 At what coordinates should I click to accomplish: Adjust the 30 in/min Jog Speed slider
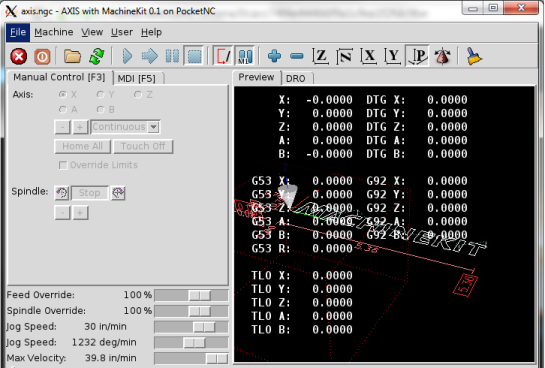pyautogui.click(x=204, y=327)
